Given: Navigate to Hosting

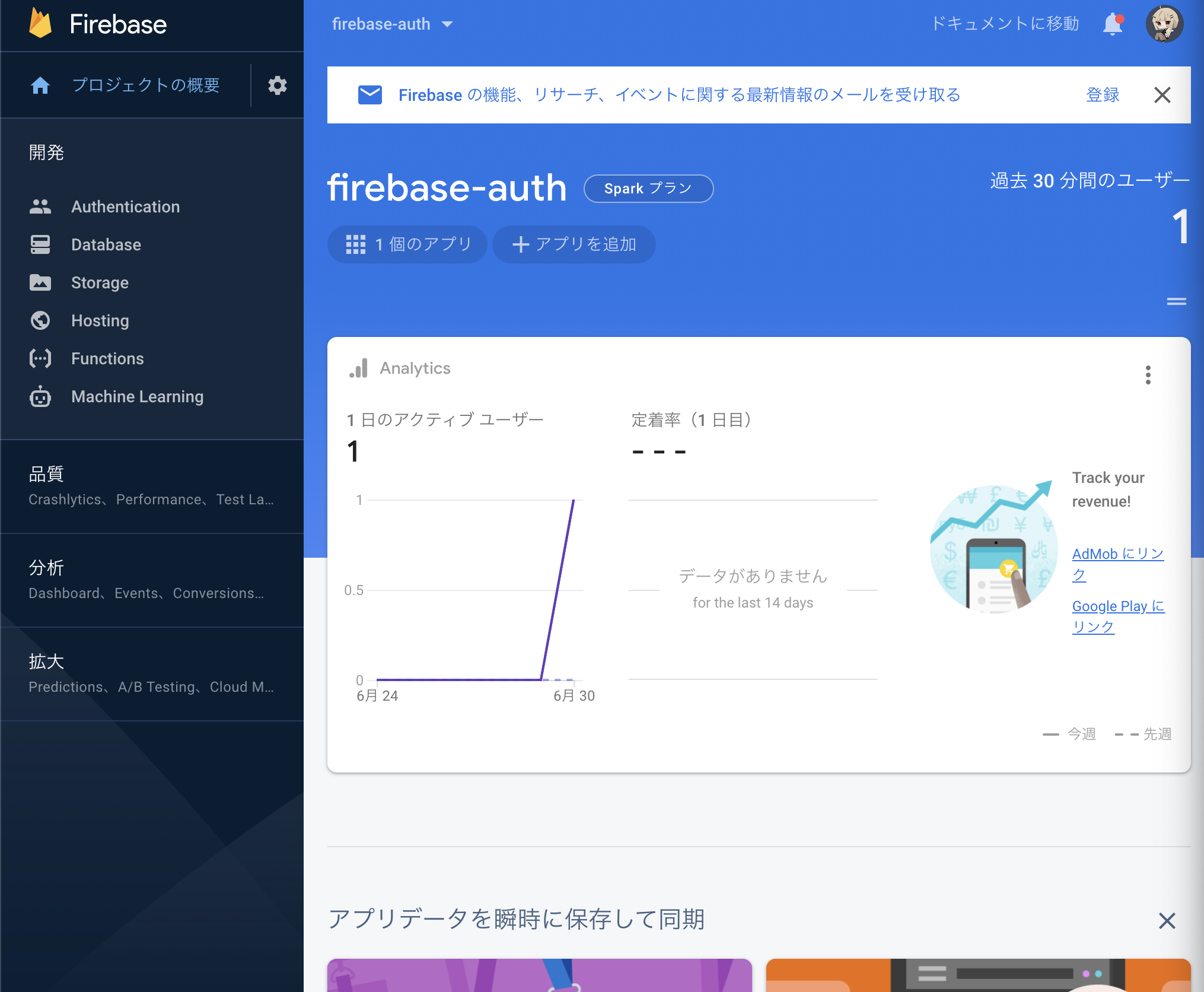Looking at the screenshot, I should click(x=100, y=320).
